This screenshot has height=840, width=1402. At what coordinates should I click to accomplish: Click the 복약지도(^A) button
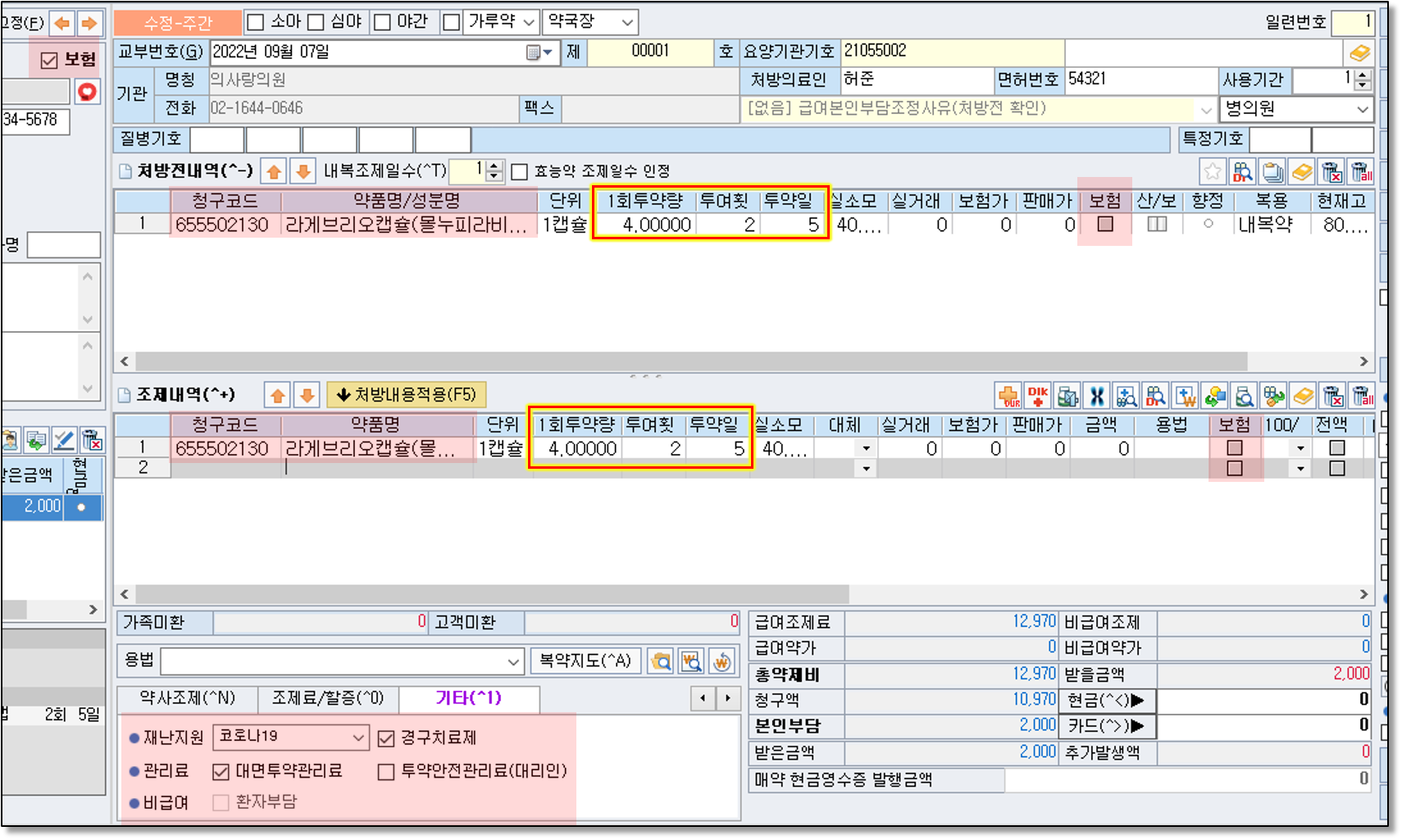click(x=585, y=661)
